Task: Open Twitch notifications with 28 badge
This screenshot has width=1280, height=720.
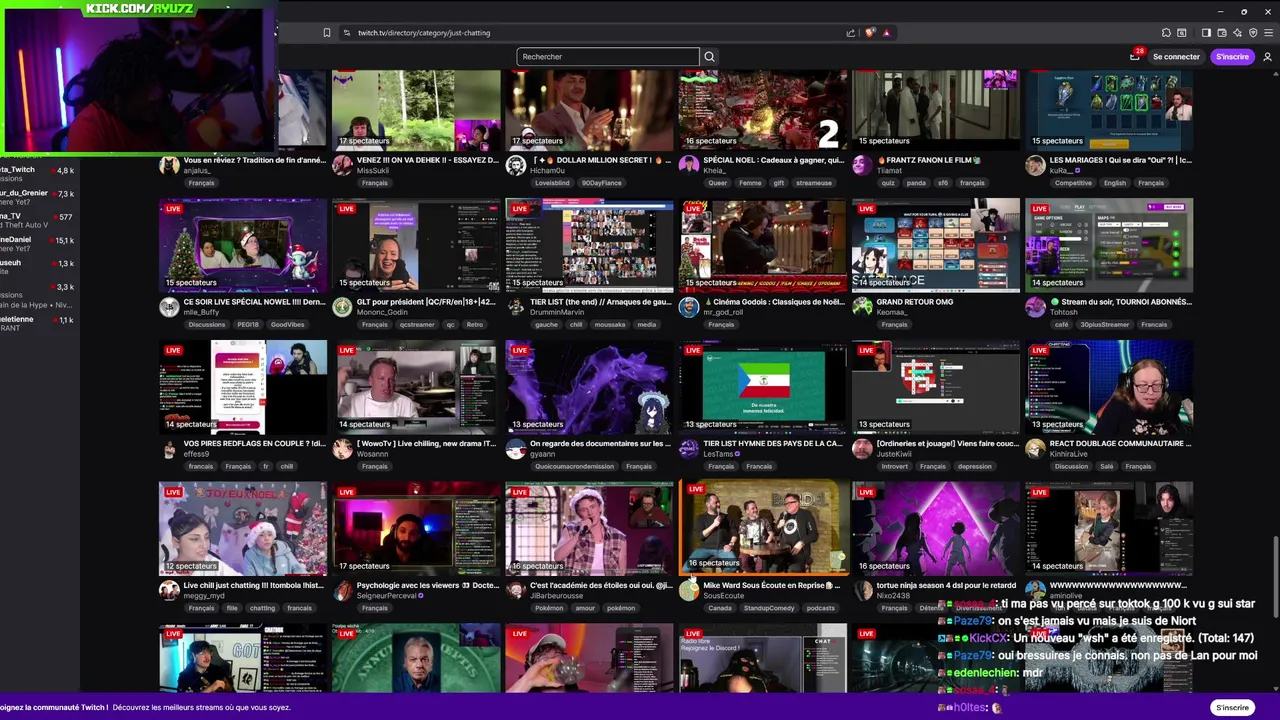Action: [1135, 57]
